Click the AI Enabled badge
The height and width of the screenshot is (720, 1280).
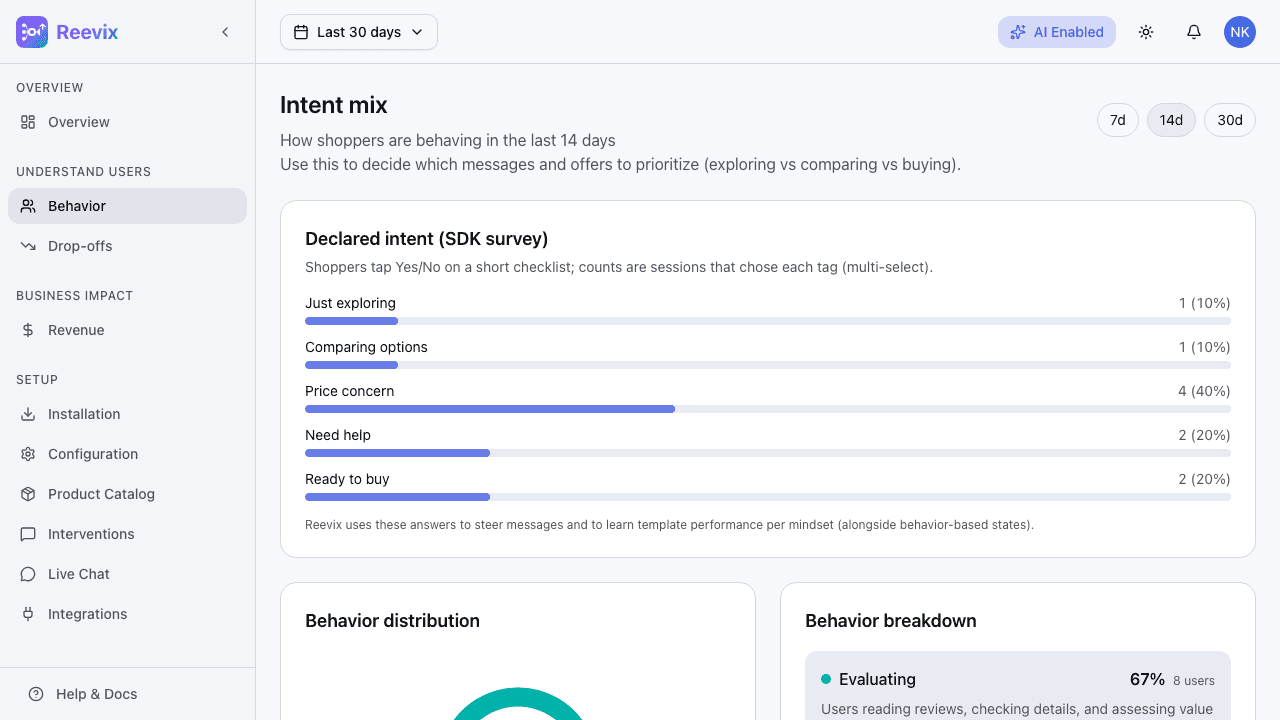click(1056, 31)
